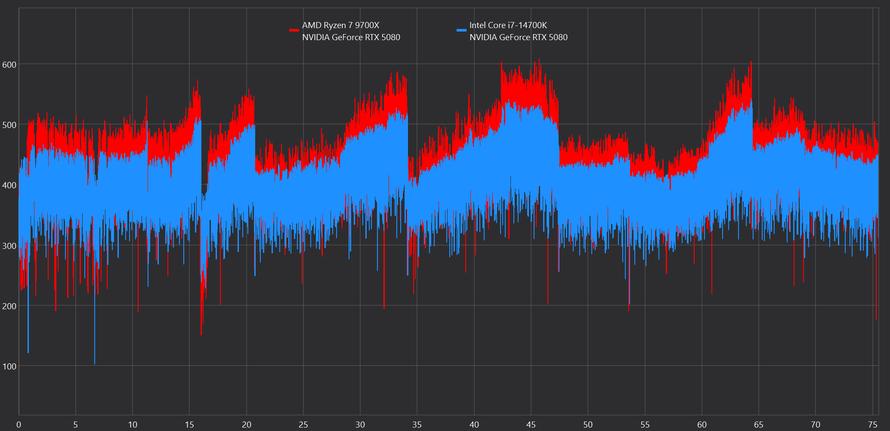Select the 15 marker on the time axis
Image resolution: width=890 pixels, height=431 pixels.
[x=189, y=423]
